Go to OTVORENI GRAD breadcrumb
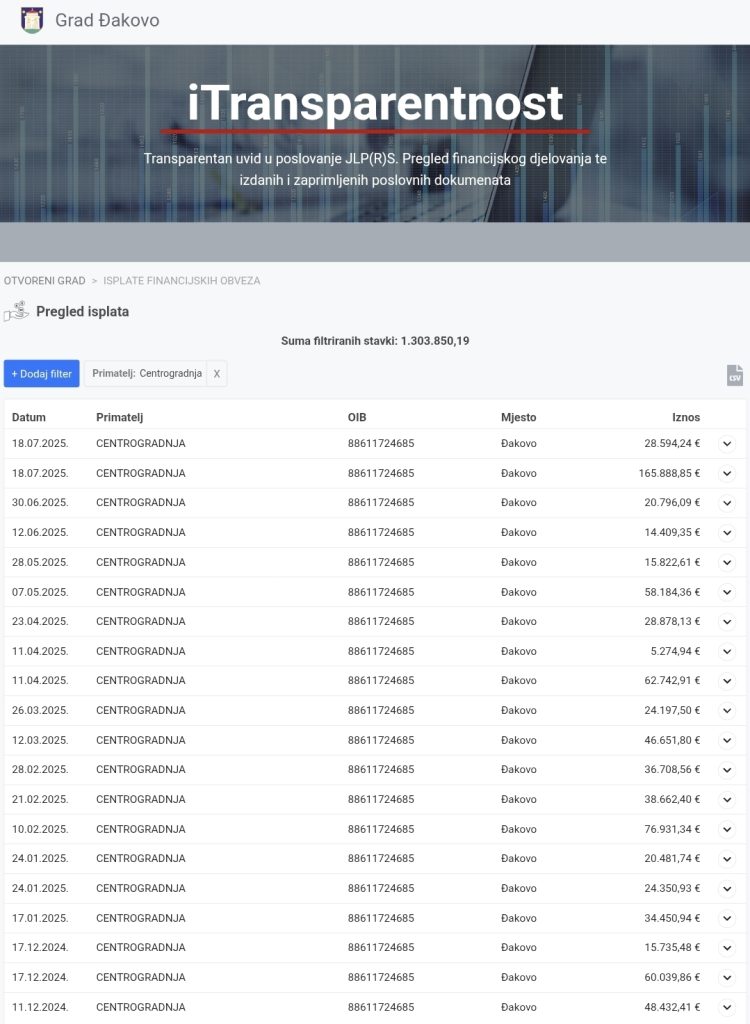This screenshot has width=750, height=1024. tap(44, 281)
